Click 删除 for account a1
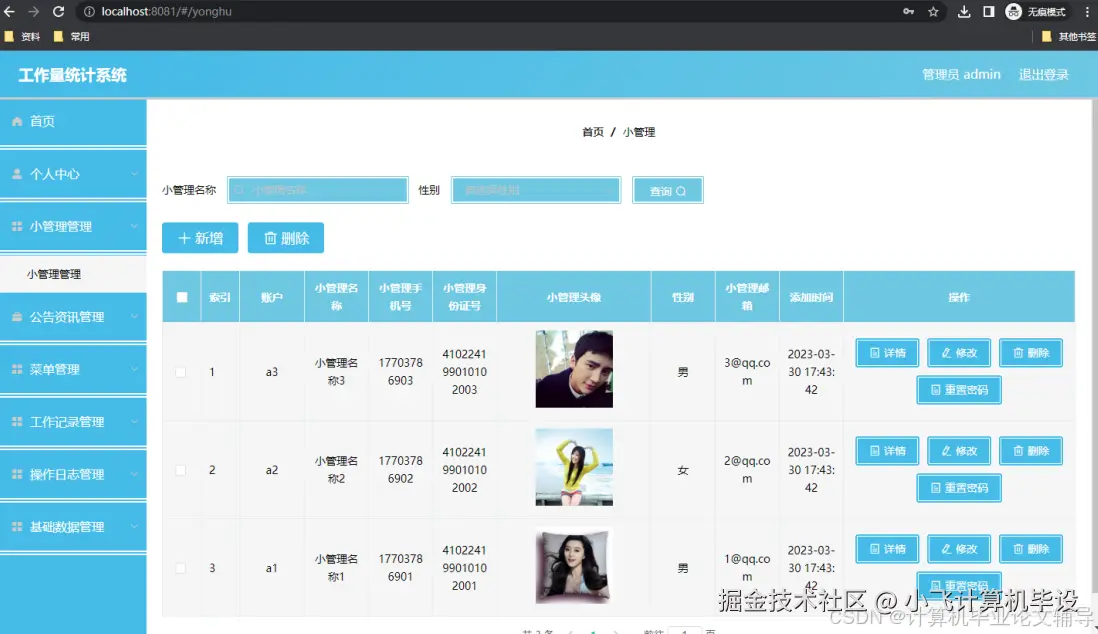The image size is (1098, 634). 1031,549
